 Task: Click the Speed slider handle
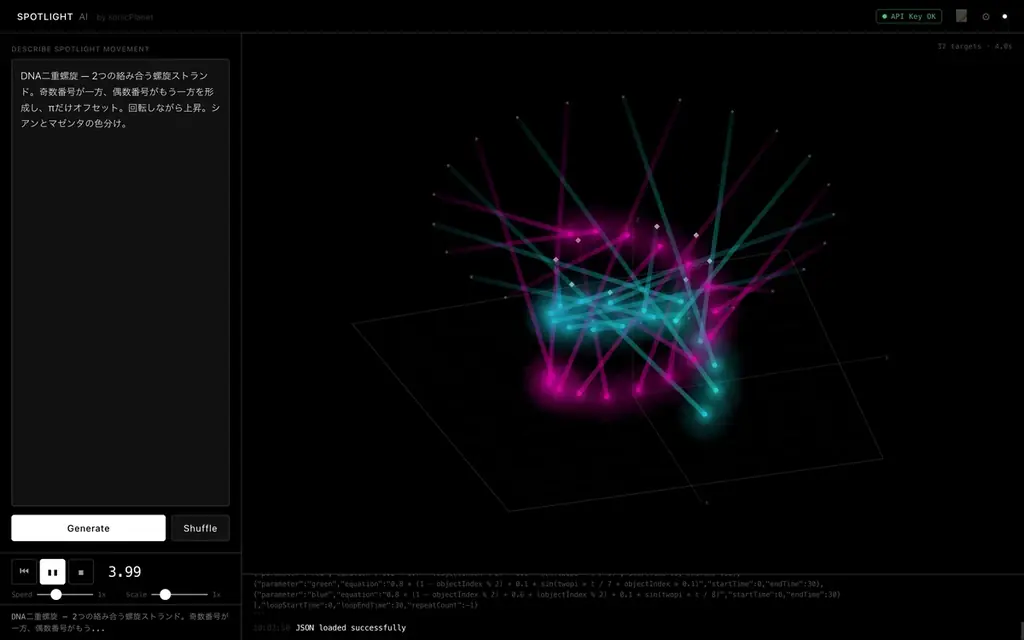click(56, 593)
